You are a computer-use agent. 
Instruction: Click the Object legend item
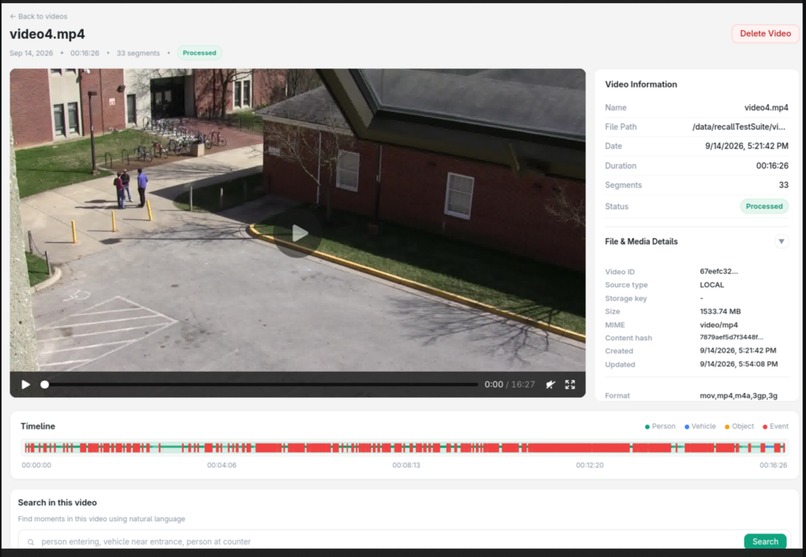[739, 426]
